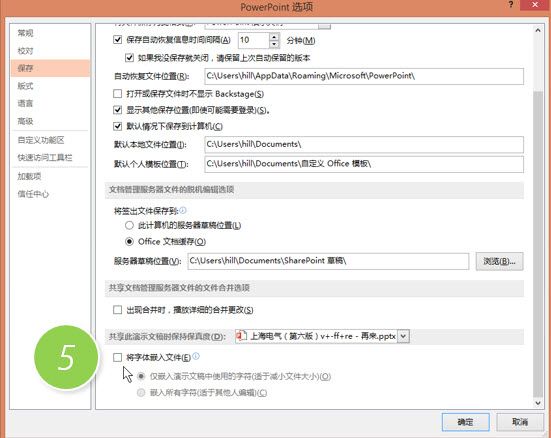The width and height of the screenshot is (551, 438).
Task: Select 此计算机的服务器草稿位置 radio button
Action: (129, 225)
